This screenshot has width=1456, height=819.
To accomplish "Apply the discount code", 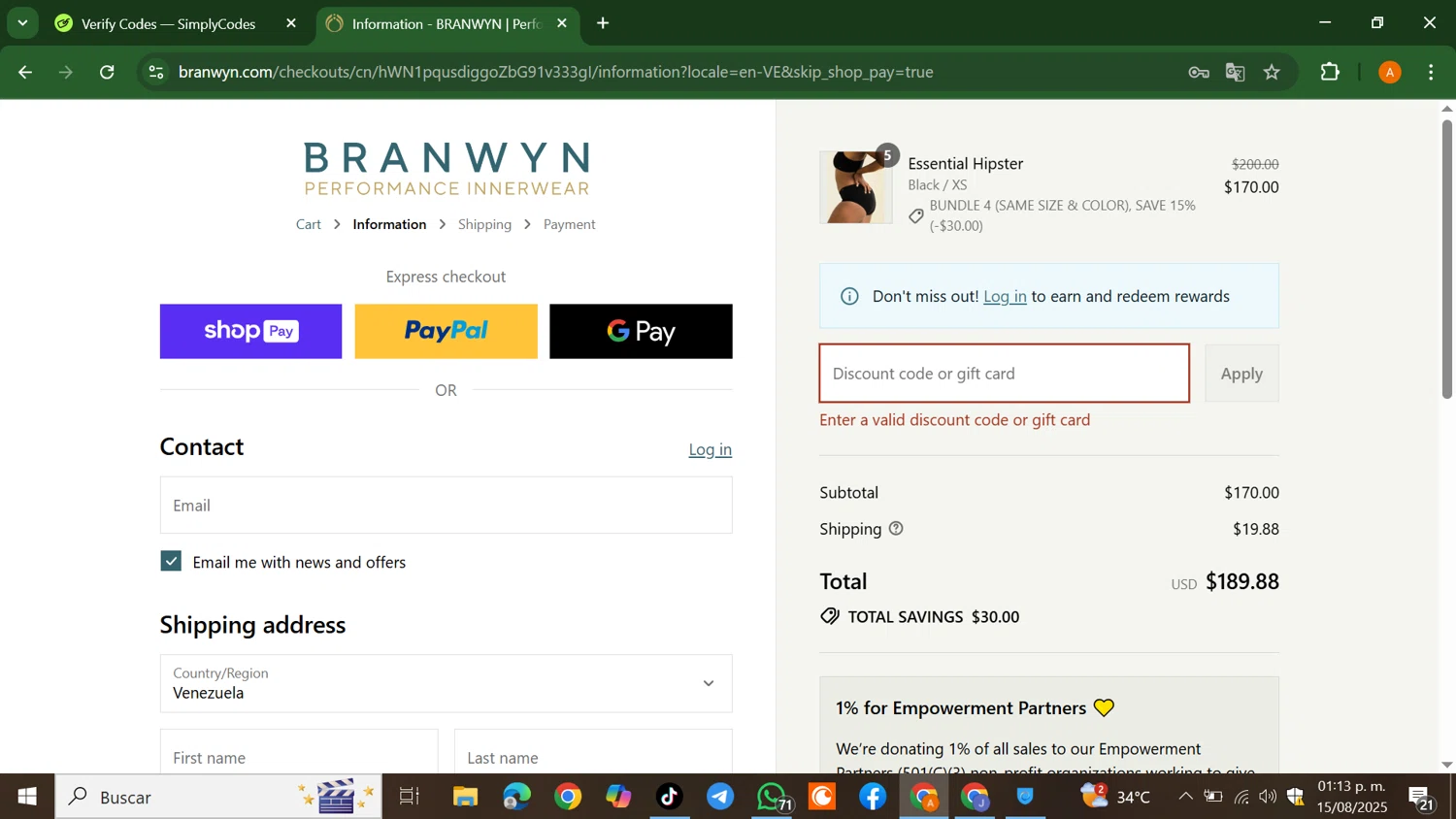I will (1241, 374).
